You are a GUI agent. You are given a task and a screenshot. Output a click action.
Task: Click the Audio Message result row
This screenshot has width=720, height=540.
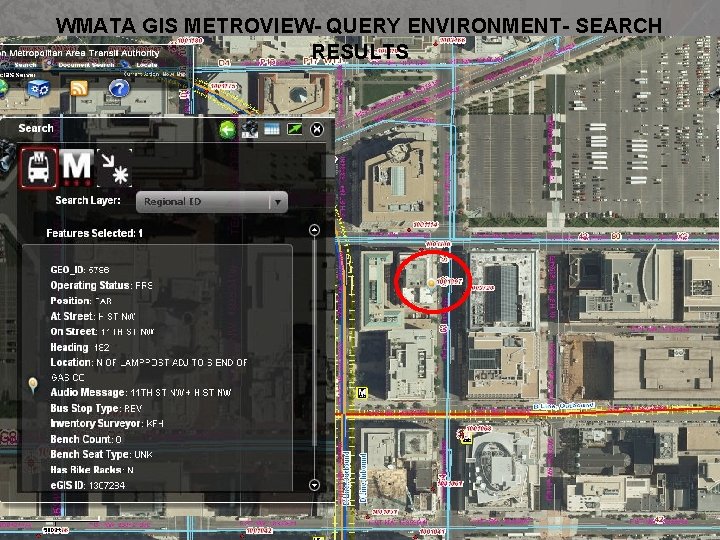click(x=141, y=393)
